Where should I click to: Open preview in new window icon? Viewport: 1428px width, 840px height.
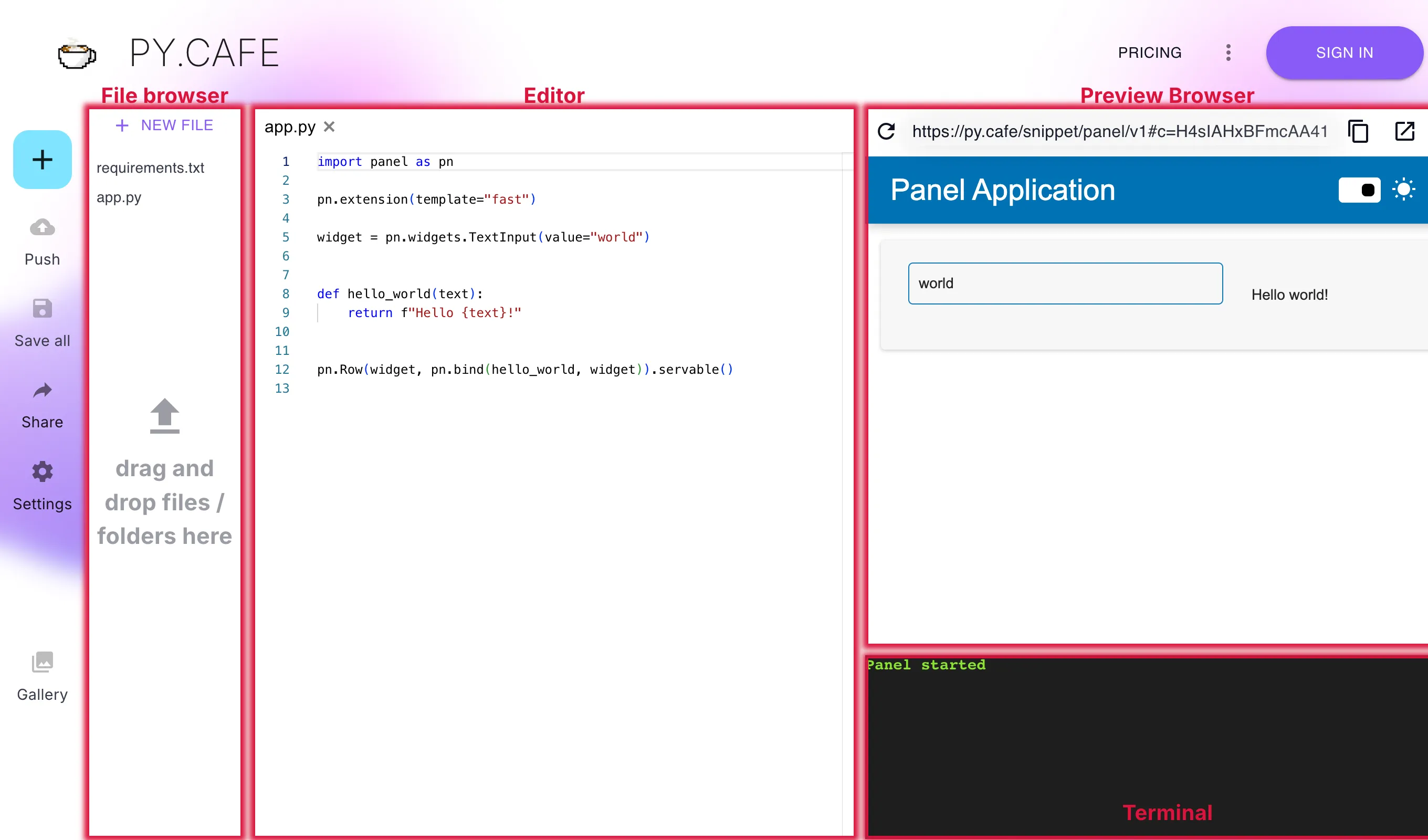(x=1405, y=131)
